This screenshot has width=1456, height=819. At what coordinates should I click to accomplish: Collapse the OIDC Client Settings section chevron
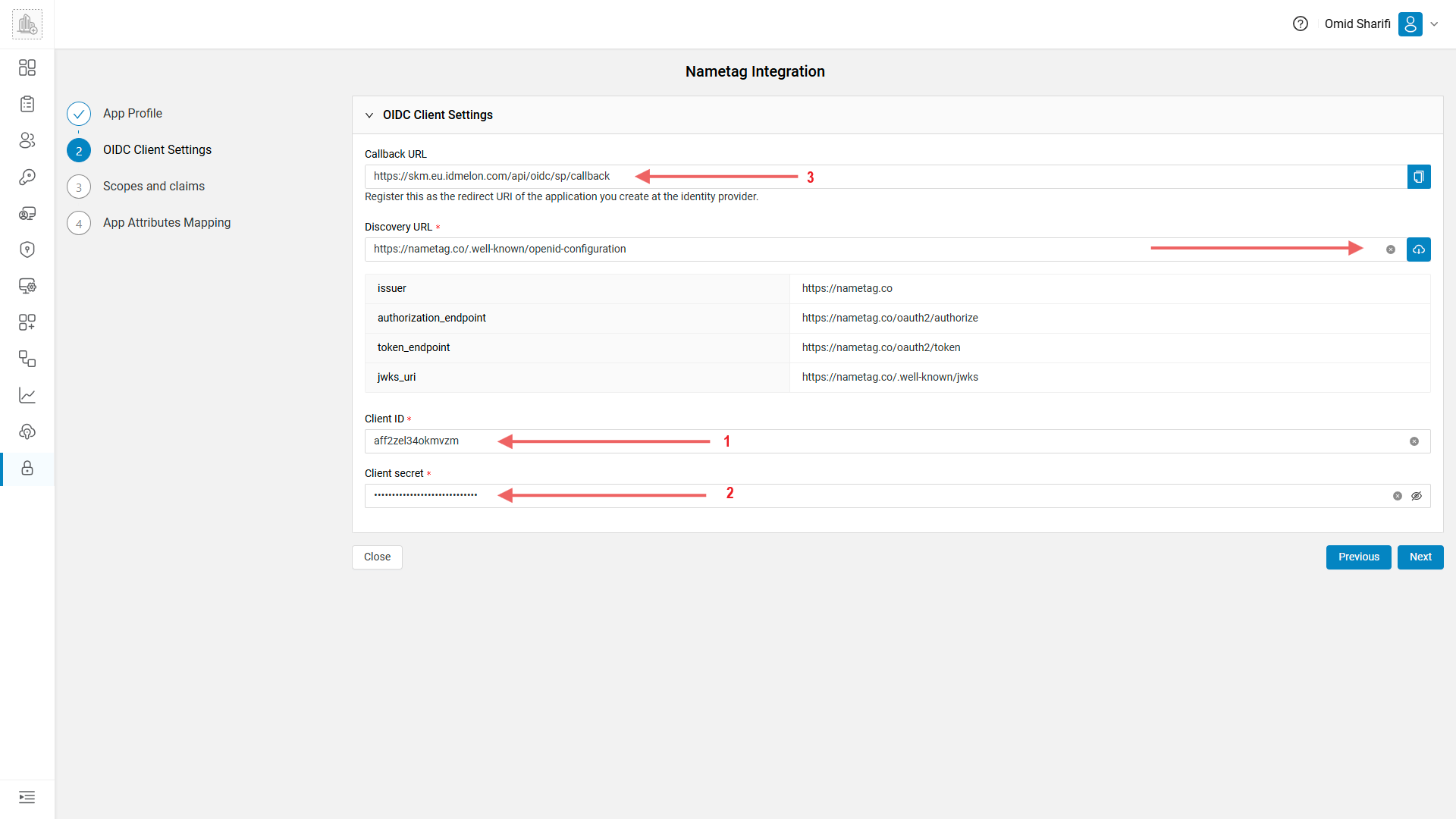click(369, 115)
